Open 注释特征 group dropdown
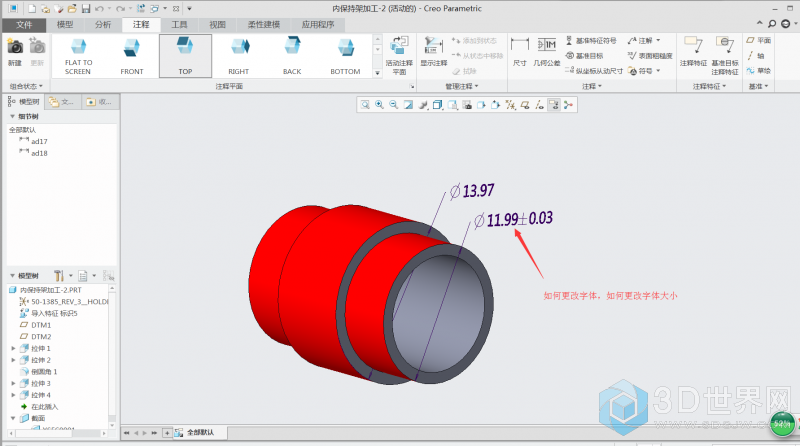Screen dimensions: 800x446 709,86
